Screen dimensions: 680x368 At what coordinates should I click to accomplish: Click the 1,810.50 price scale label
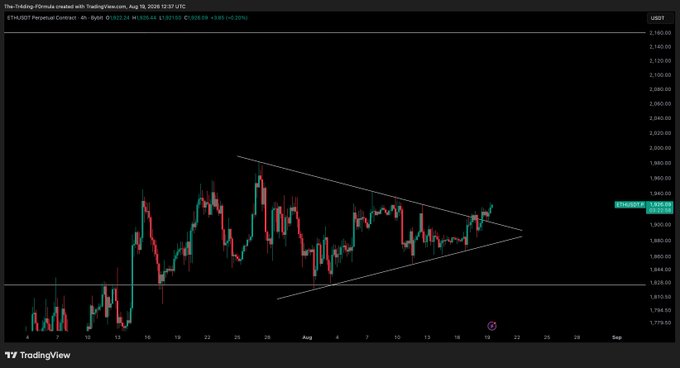coord(660,297)
